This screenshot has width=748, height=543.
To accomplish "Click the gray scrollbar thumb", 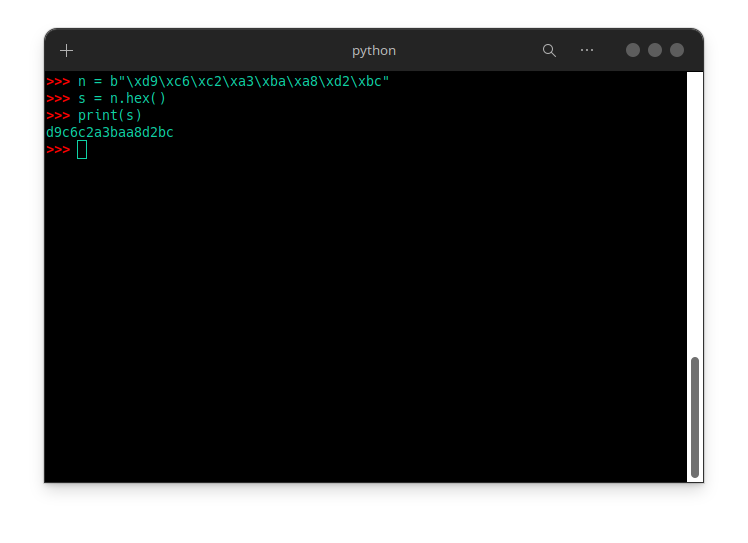I will pyautogui.click(x=695, y=417).
